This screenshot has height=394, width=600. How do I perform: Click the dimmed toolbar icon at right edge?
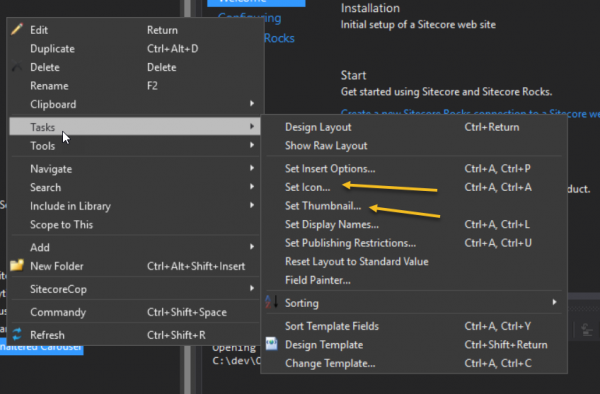pos(587,329)
